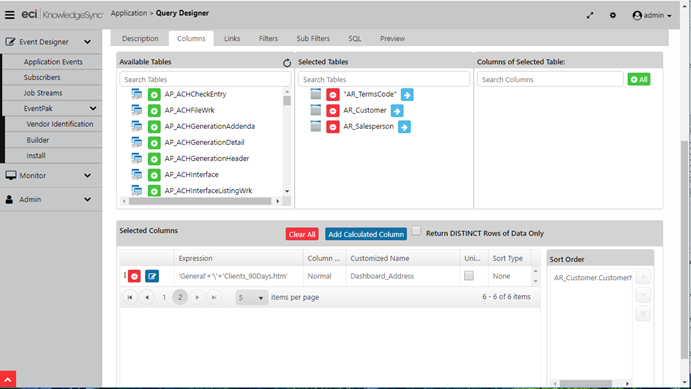This screenshot has height=389, width=691.
Task: Open Builder in sidebar
Action: pyautogui.click(x=37, y=140)
